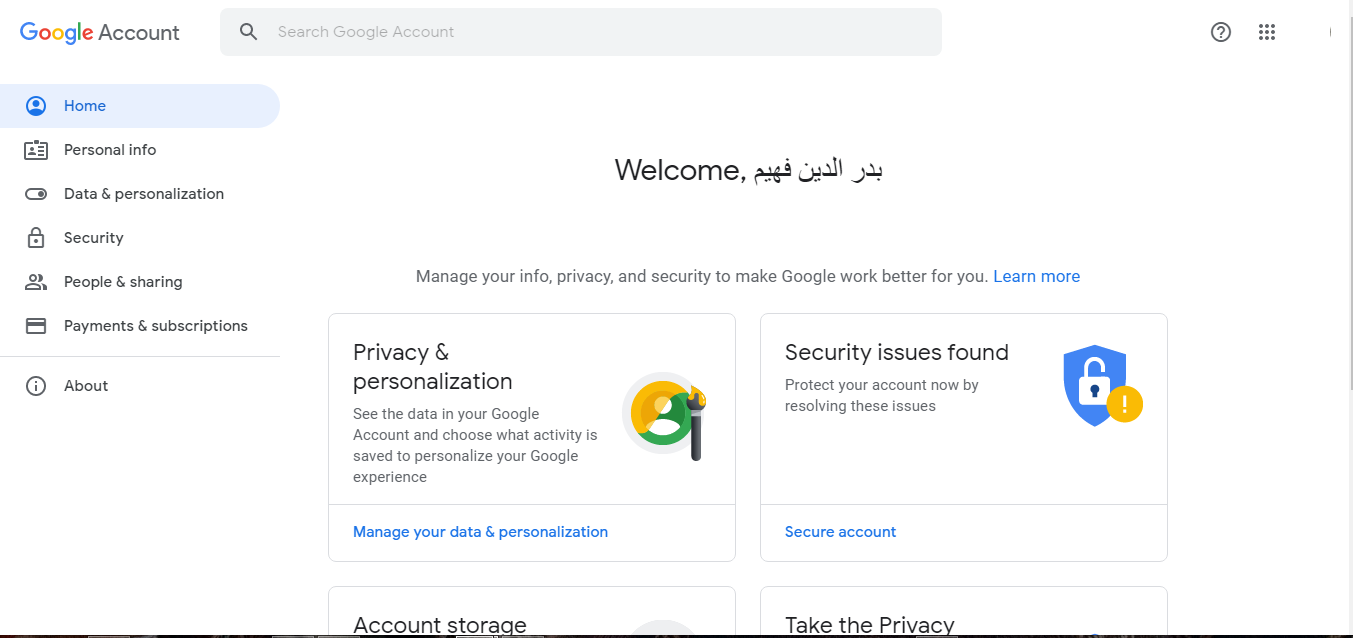Click the Security padlock icon
Viewport: 1353px width, 638px height.
point(36,238)
